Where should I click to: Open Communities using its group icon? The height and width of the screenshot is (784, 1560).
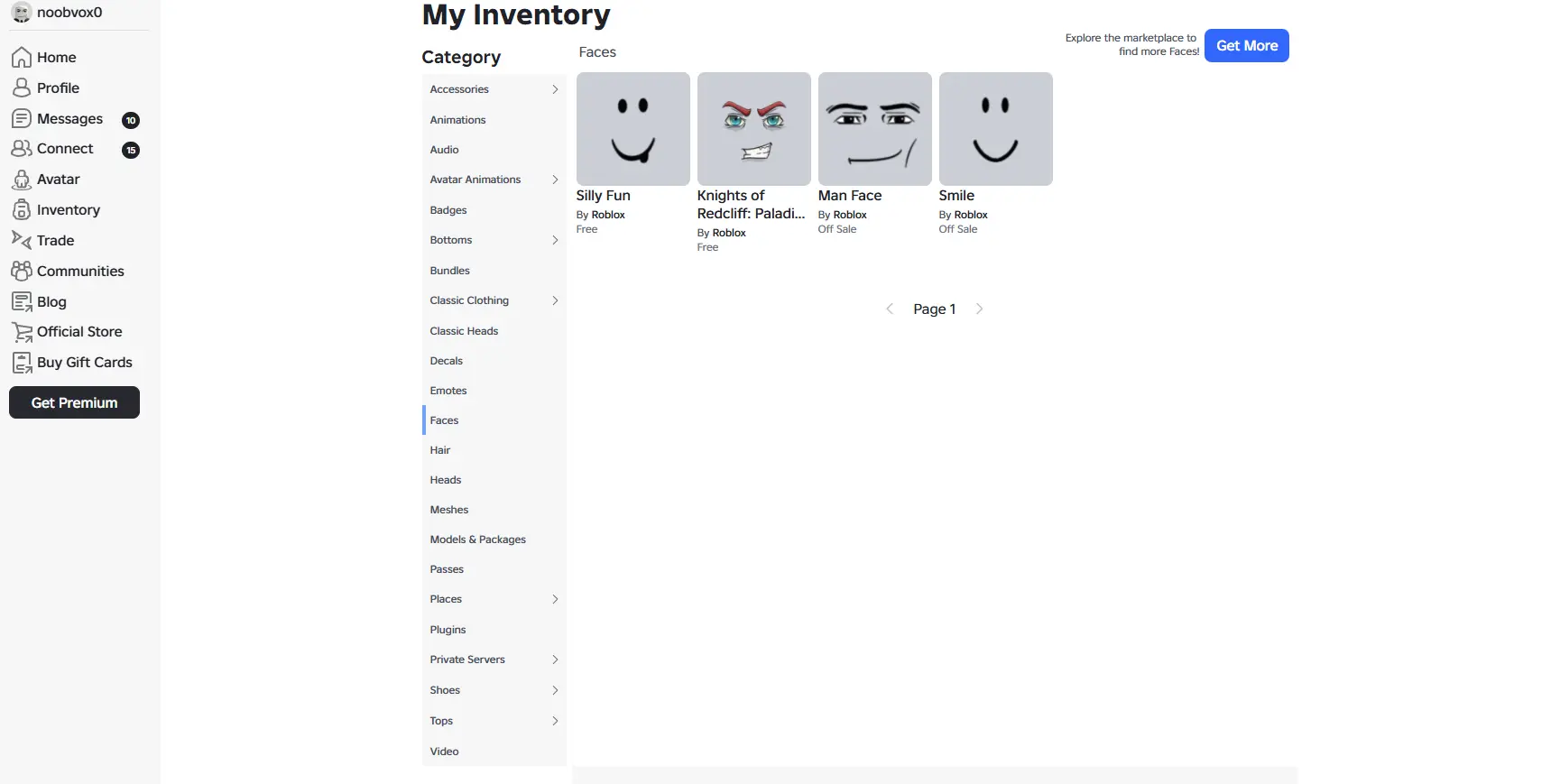tap(22, 271)
